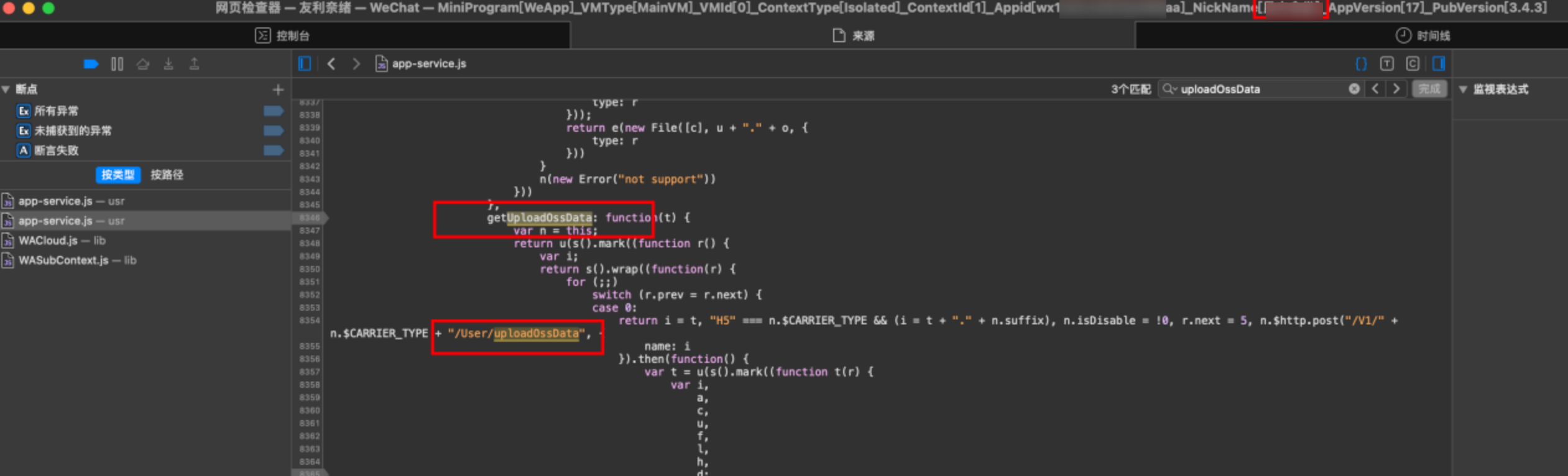Set breakpoint on line 8346 gutter
The image size is (1568, 476).
click(x=309, y=218)
